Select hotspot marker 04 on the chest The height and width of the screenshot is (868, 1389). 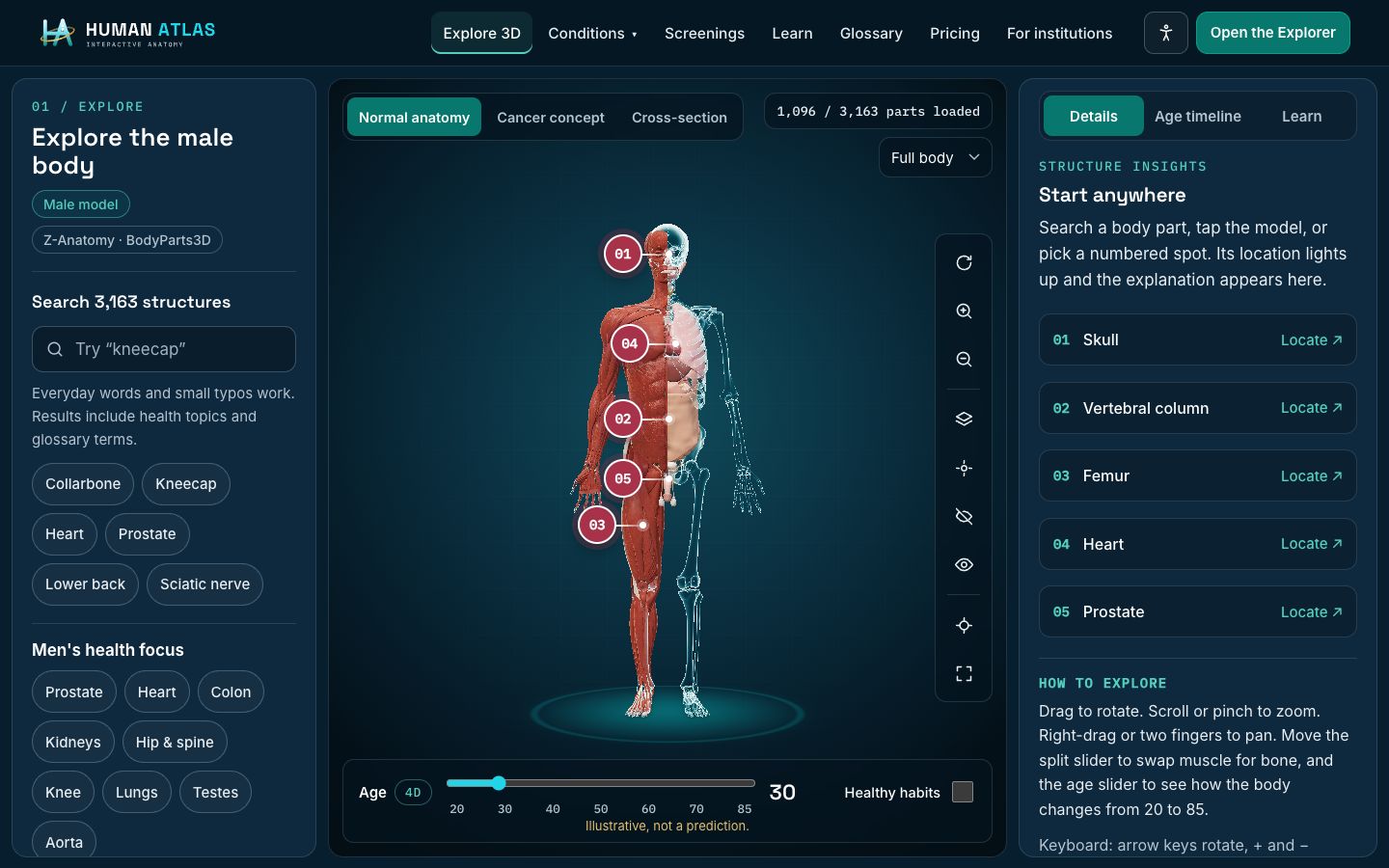pyautogui.click(x=629, y=343)
